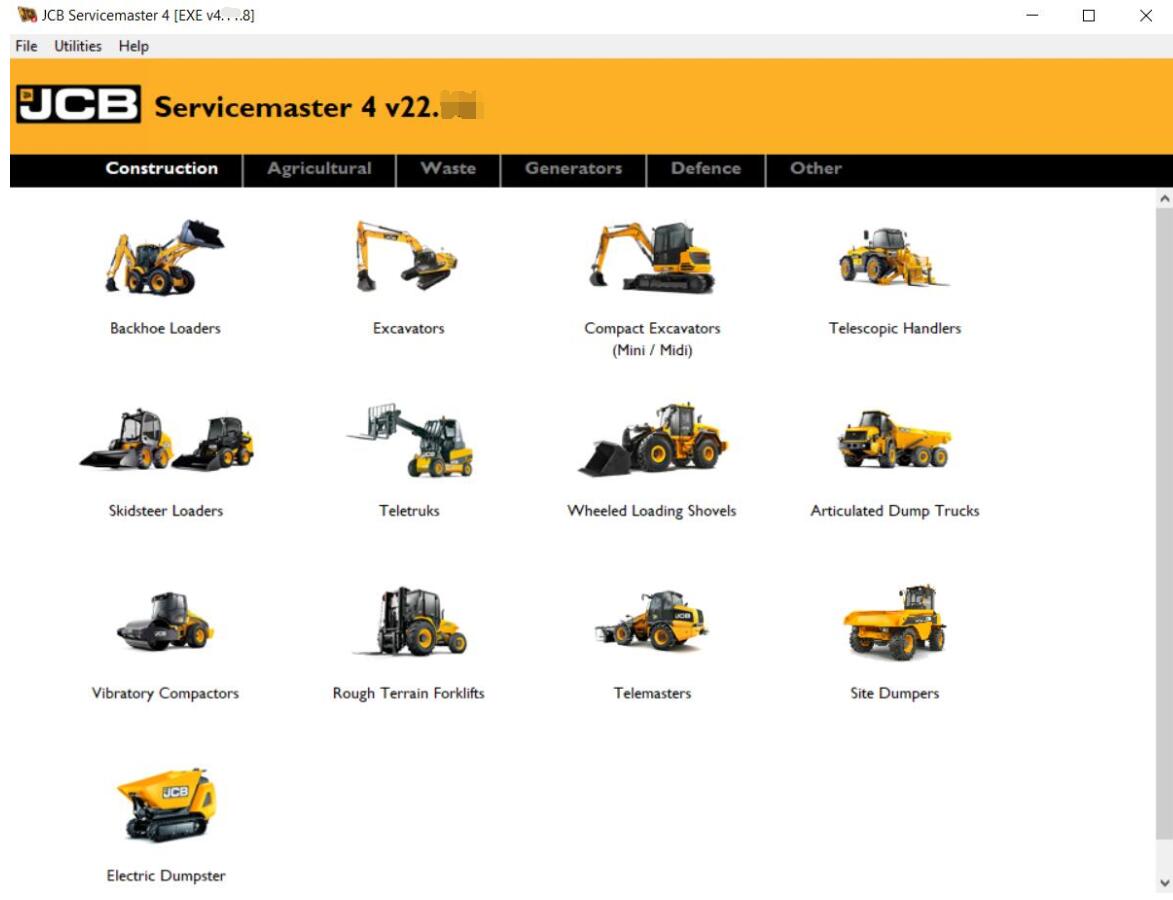The width and height of the screenshot is (1173, 900).
Task: Open the Vibratory Compactors roller icon
Action: click(165, 621)
